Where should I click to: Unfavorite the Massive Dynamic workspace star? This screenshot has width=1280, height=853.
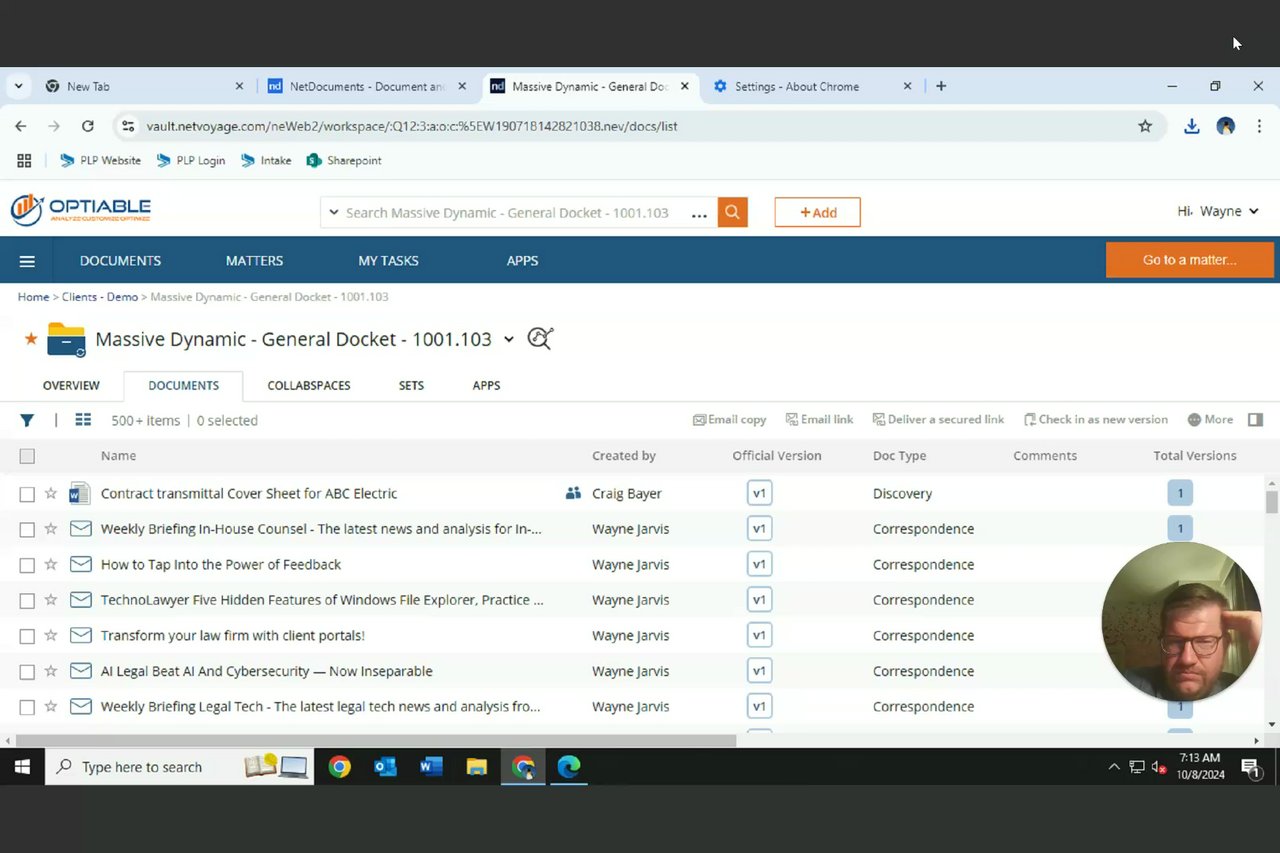[x=31, y=339]
